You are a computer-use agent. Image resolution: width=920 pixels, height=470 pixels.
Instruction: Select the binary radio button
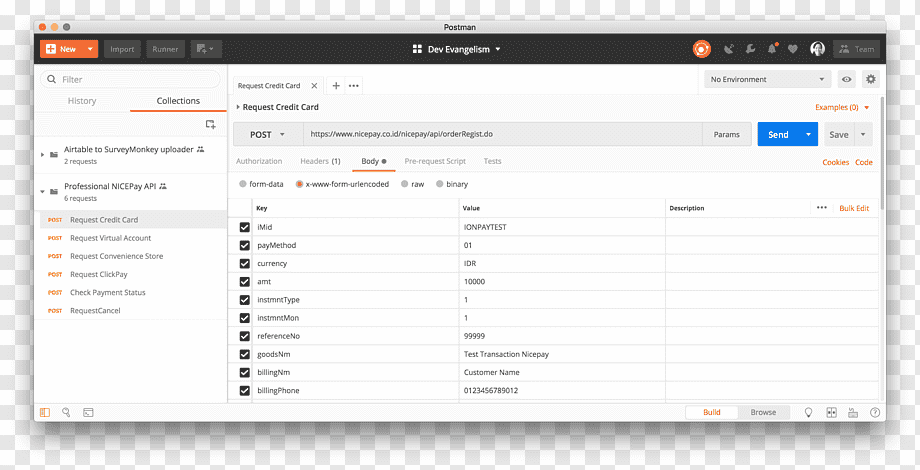coord(439,184)
